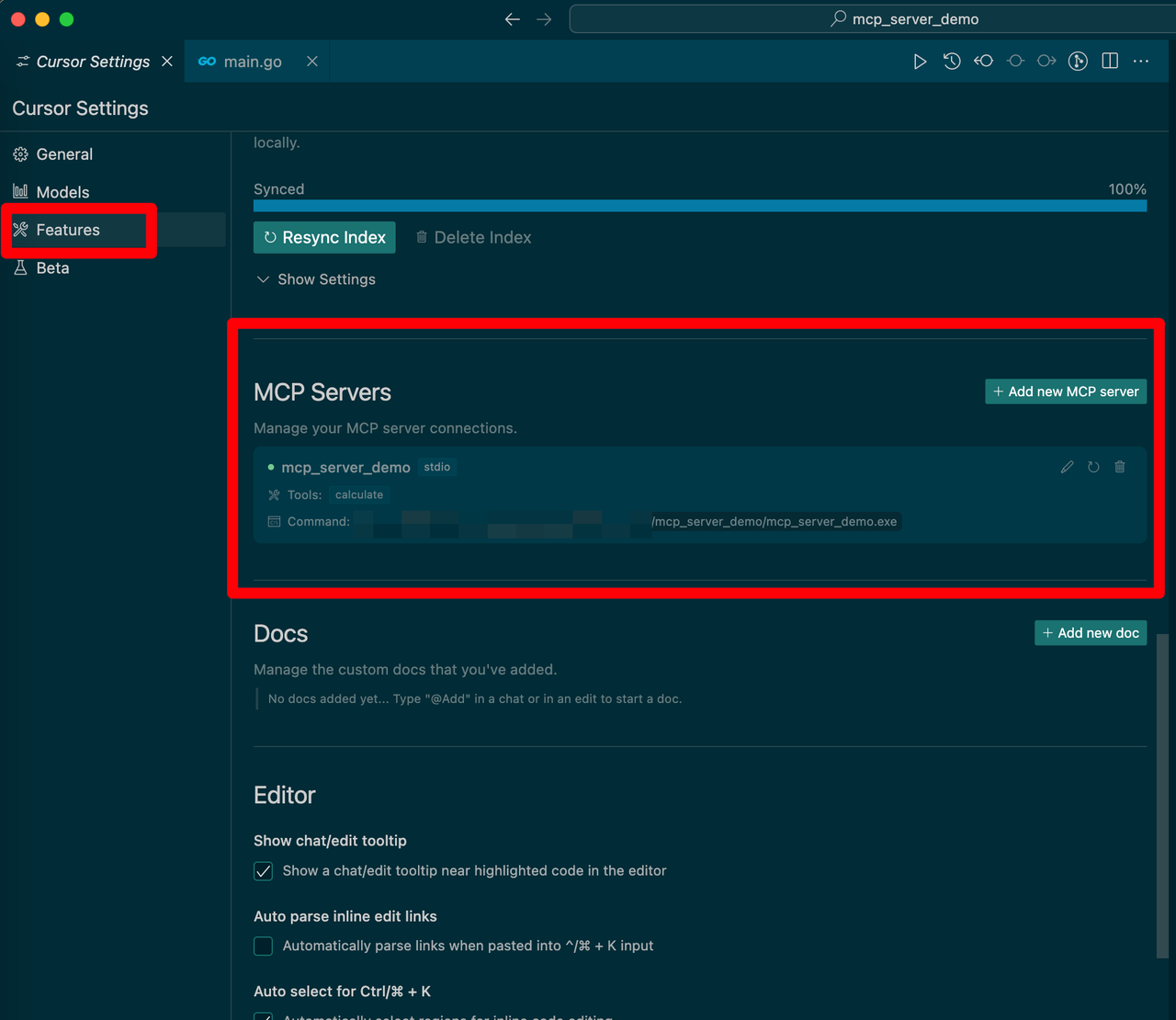Click the mcp_server_demo search field in title bar
The height and width of the screenshot is (1020, 1176).
point(873,19)
